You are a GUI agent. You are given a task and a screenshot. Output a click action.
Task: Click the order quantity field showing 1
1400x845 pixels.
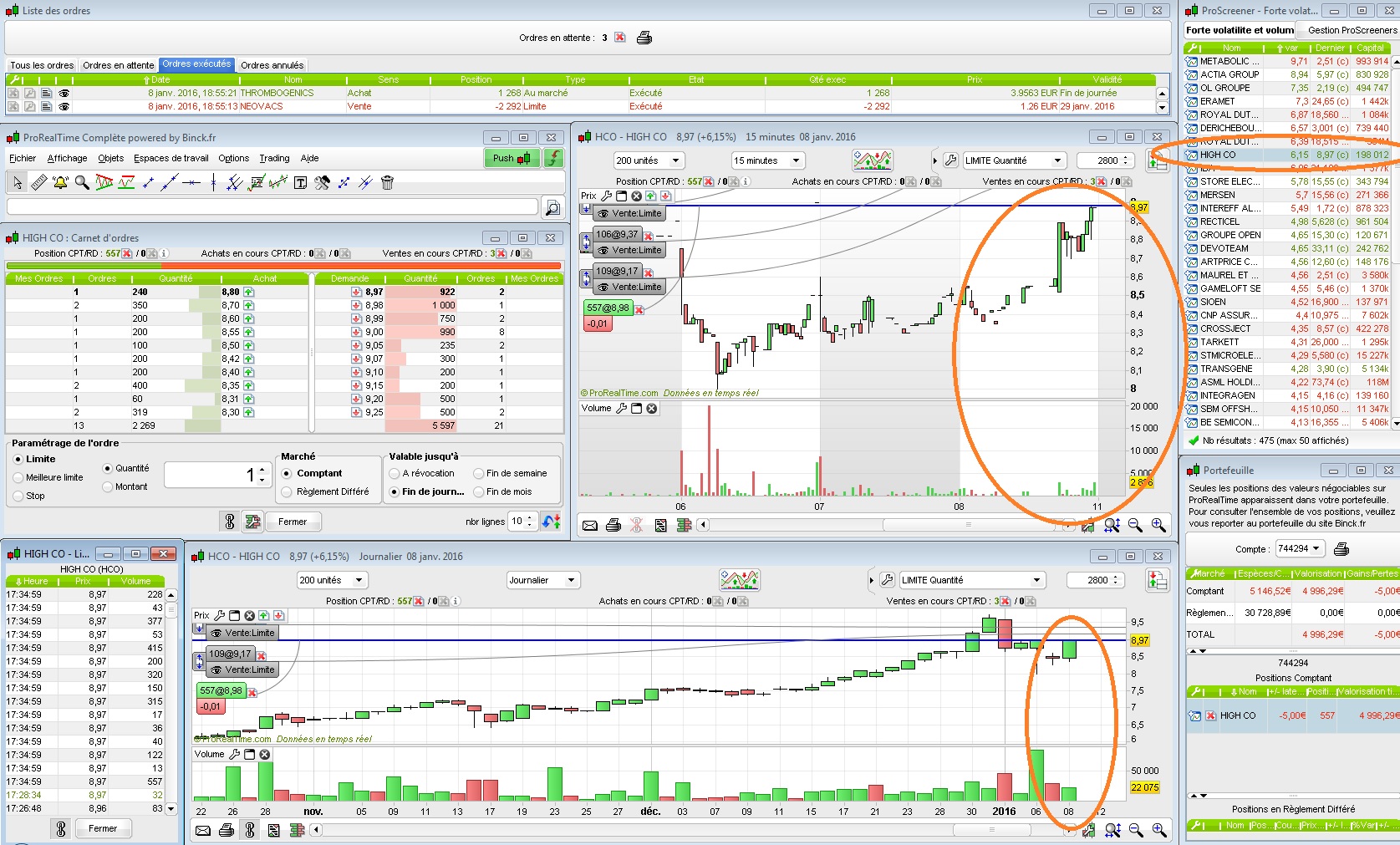click(x=217, y=475)
